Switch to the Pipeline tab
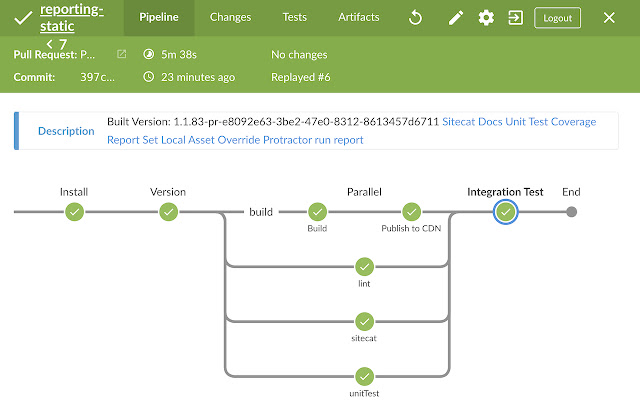640x400 pixels. click(x=159, y=18)
